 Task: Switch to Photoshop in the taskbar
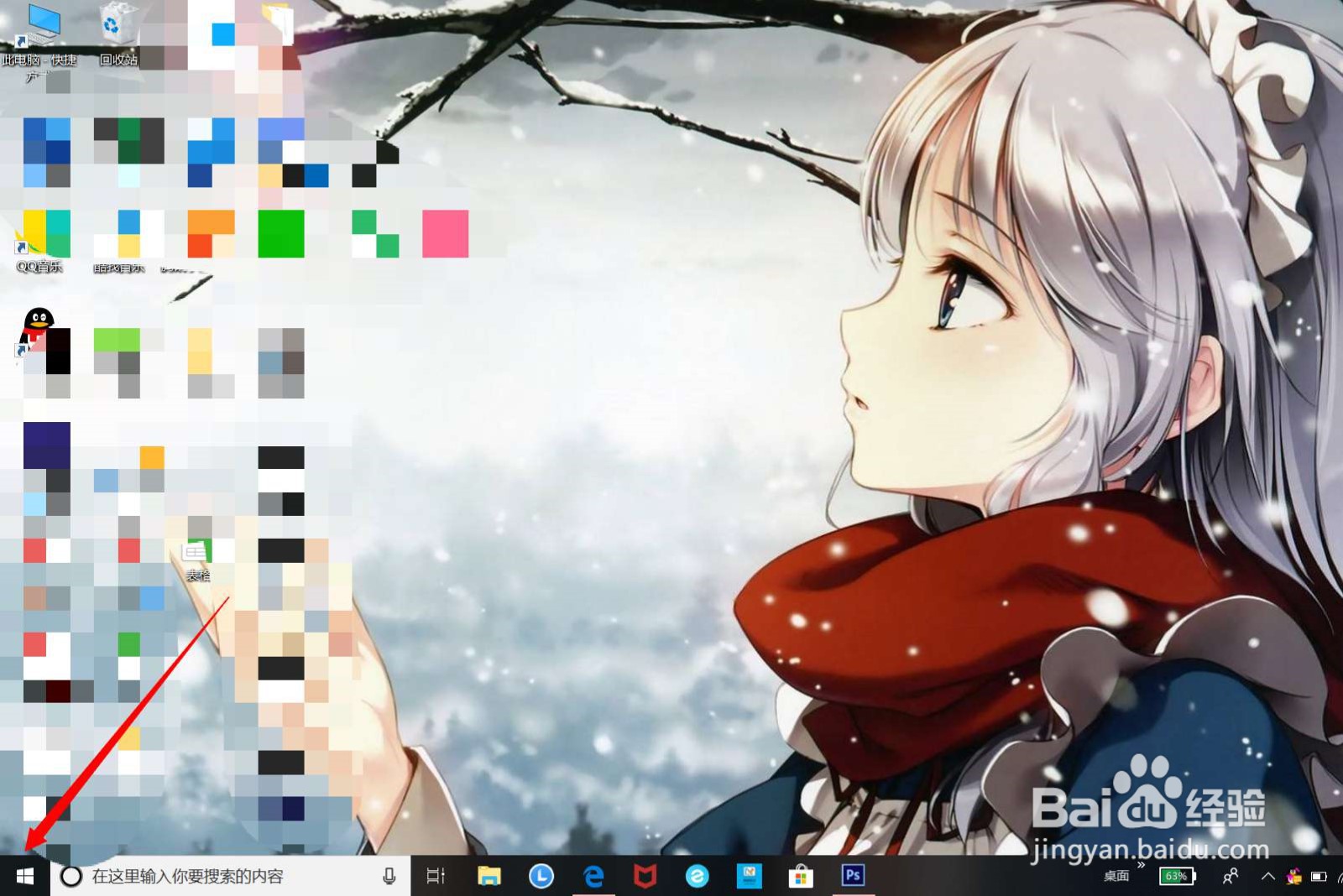tap(853, 876)
